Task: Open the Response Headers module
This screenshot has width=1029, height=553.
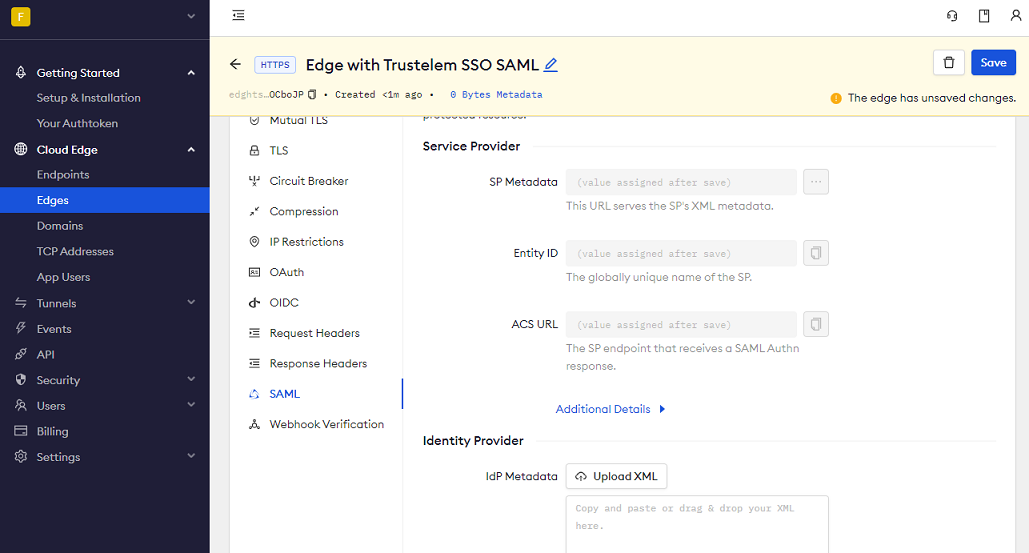Action: click(316, 363)
